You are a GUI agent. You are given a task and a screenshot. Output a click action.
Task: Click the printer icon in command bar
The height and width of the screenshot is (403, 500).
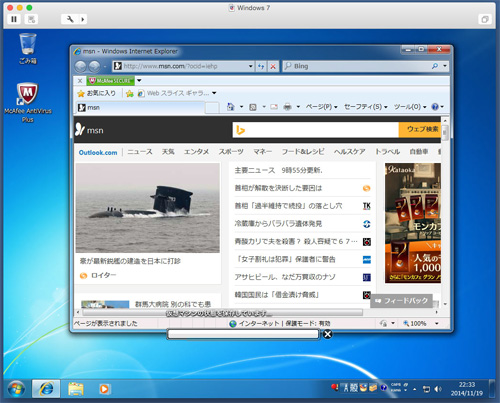[287, 107]
